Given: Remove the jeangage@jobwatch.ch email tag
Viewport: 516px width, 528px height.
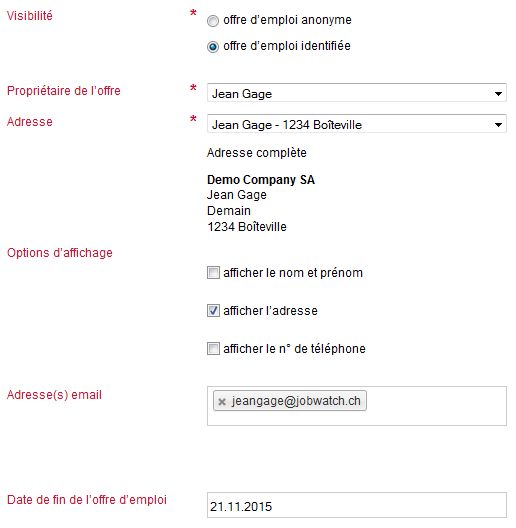Looking at the screenshot, I should click(222, 401).
